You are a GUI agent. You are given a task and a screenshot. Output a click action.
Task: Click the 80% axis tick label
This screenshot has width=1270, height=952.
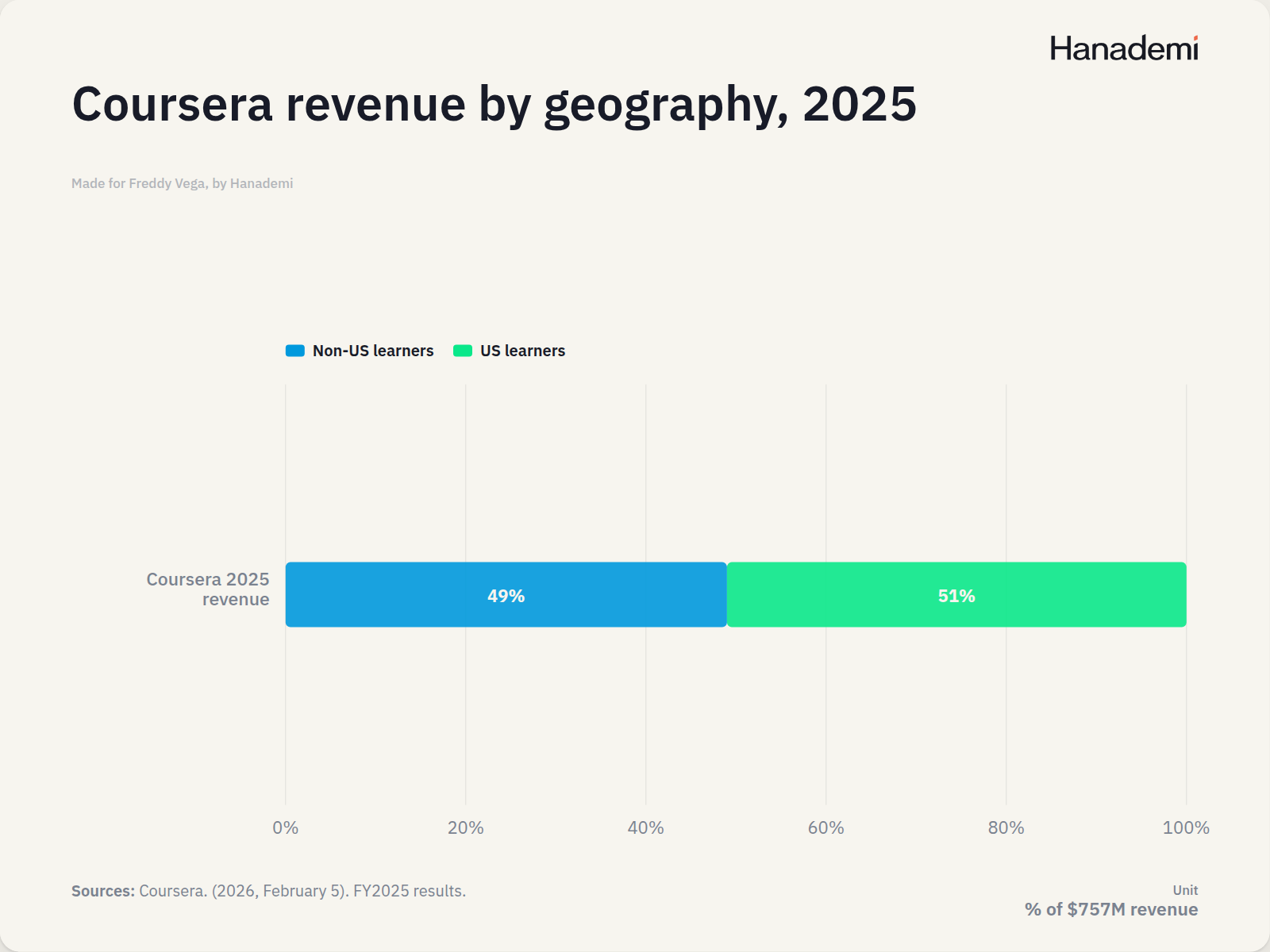point(1006,828)
